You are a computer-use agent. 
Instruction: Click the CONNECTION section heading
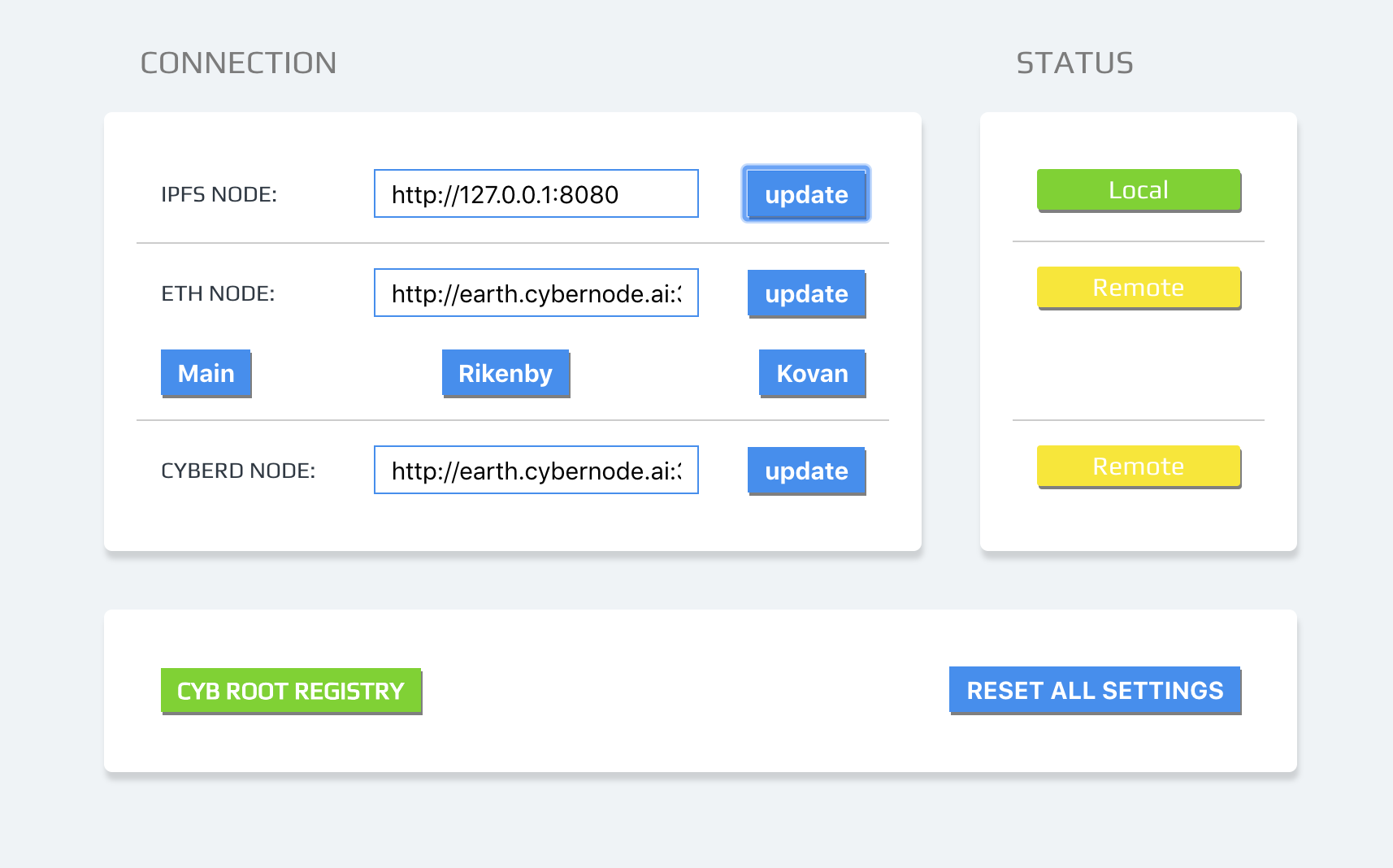[x=238, y=63]
